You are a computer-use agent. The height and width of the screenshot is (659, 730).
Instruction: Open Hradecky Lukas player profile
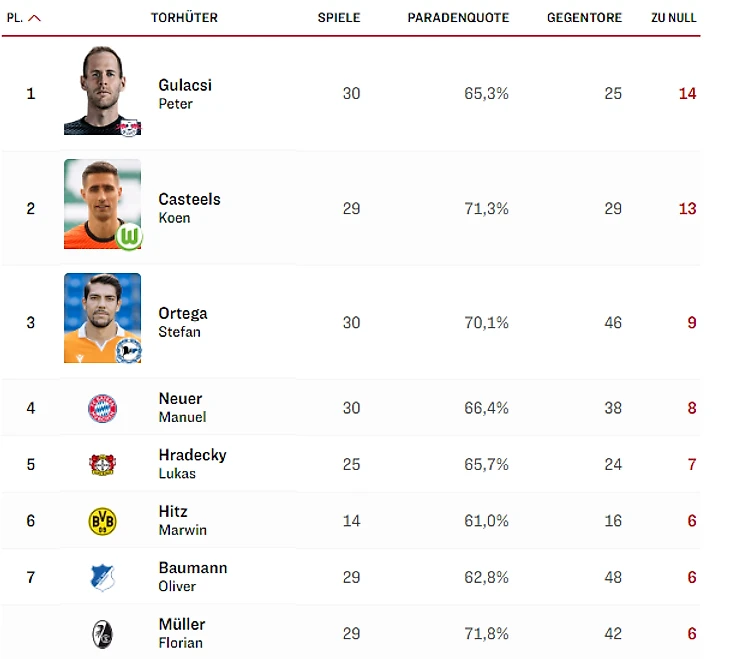tap(192, 464)
